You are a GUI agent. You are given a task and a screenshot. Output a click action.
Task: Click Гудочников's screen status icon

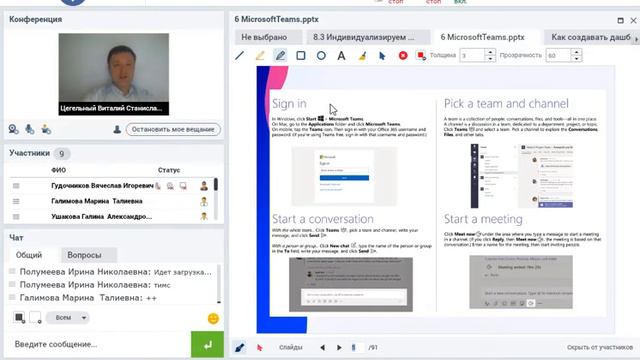point(183,186)
